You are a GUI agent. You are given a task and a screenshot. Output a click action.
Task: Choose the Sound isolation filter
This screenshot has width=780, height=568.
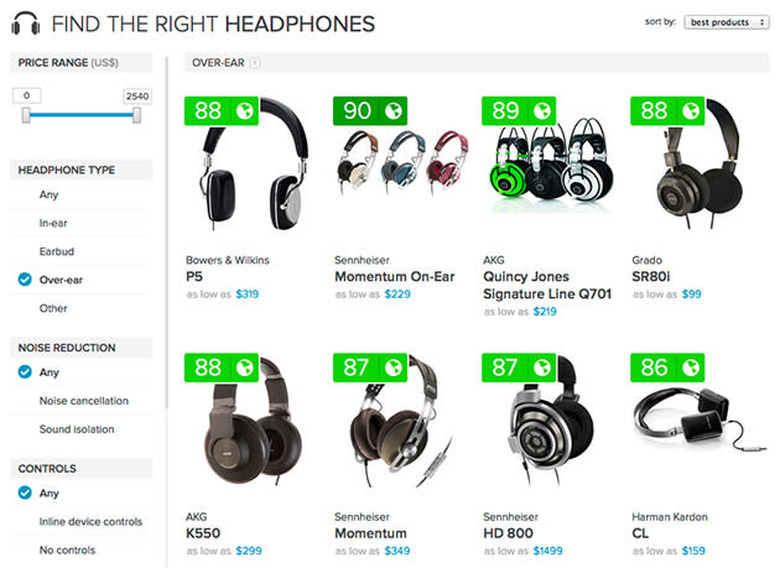coord(77,429)
